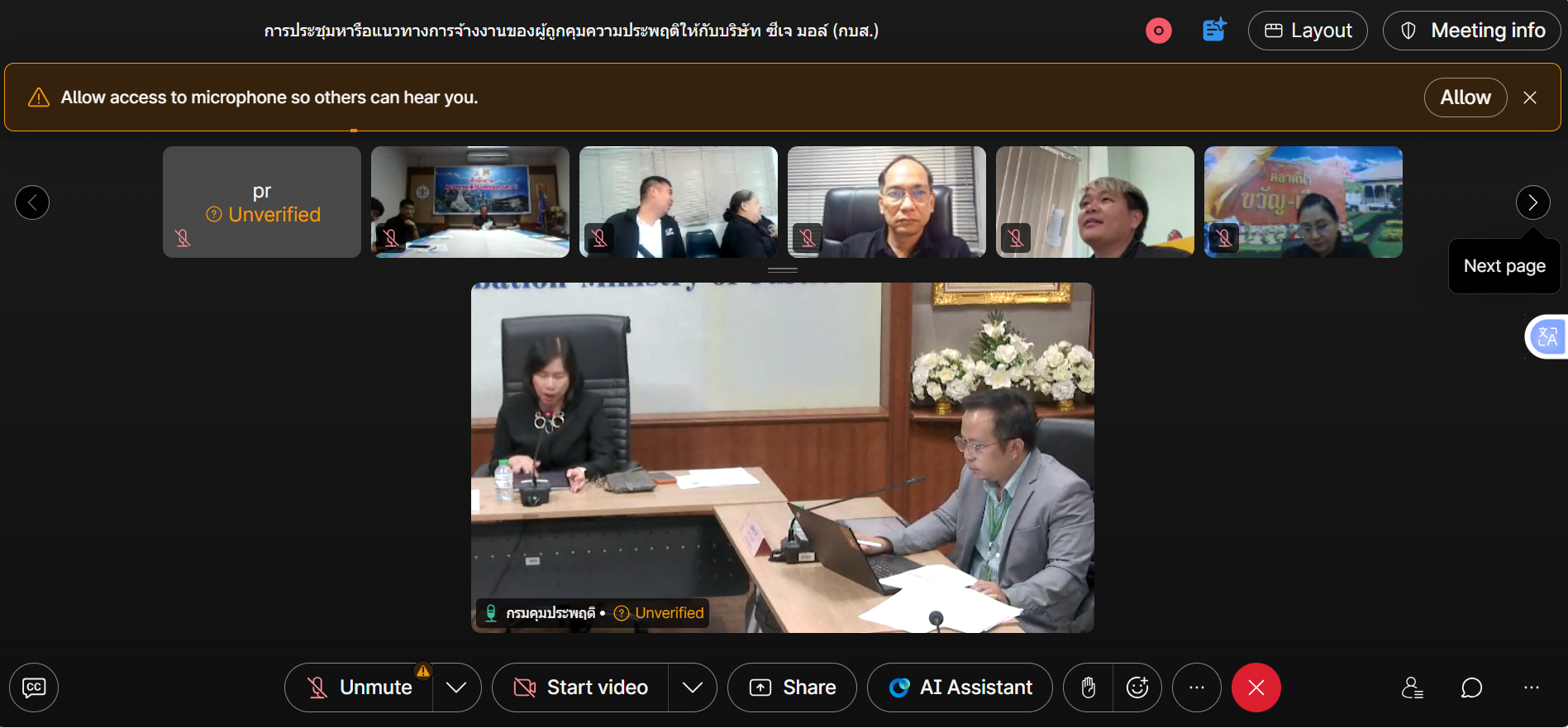The height and width of the screenshot is (728, 1568).
Task: Open closed captions with the CC icon
Action: click(34, 688)
